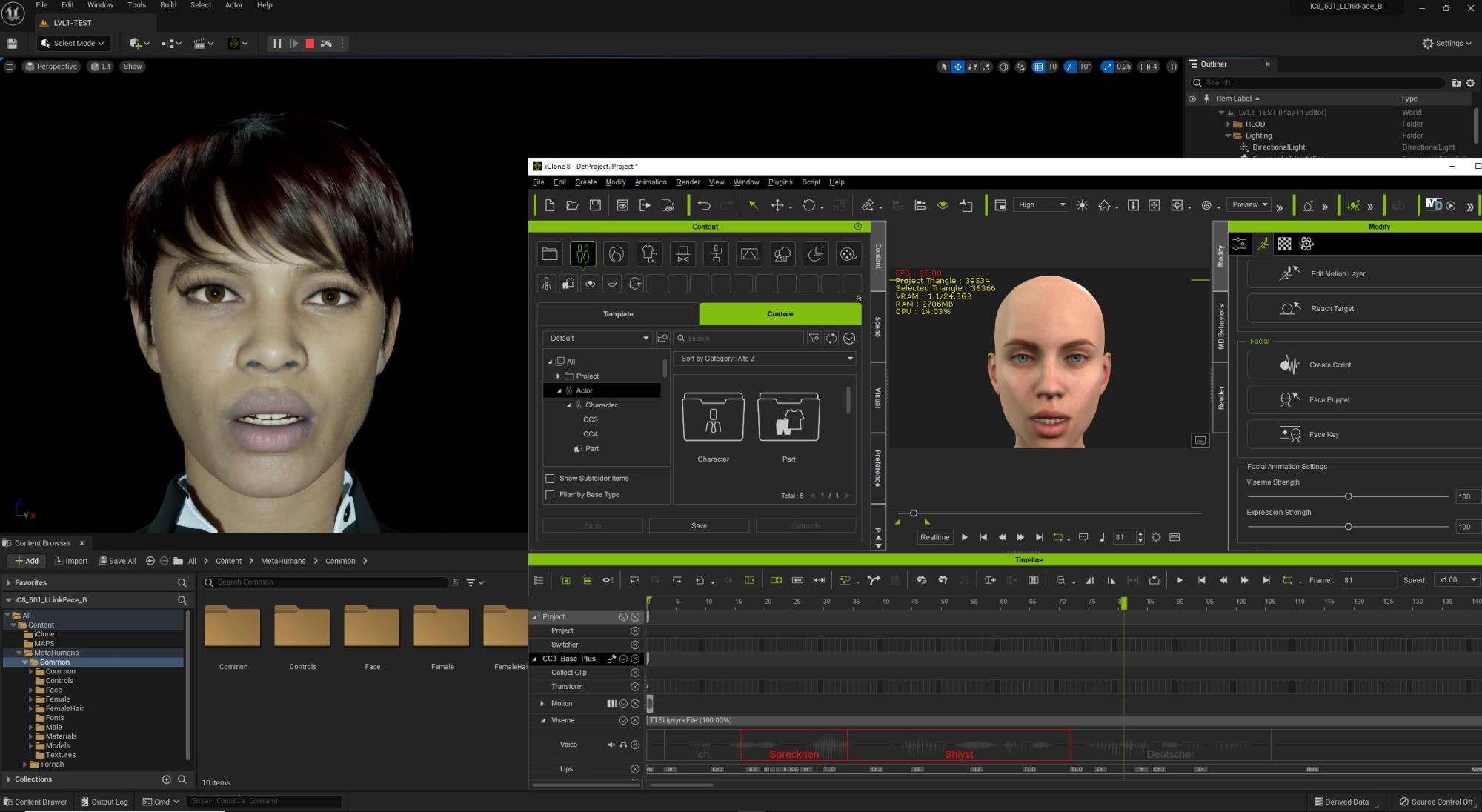Screen dimensions: 1482x812
Task: Open the Animation content category icon
Action: (x=716, y=254)
